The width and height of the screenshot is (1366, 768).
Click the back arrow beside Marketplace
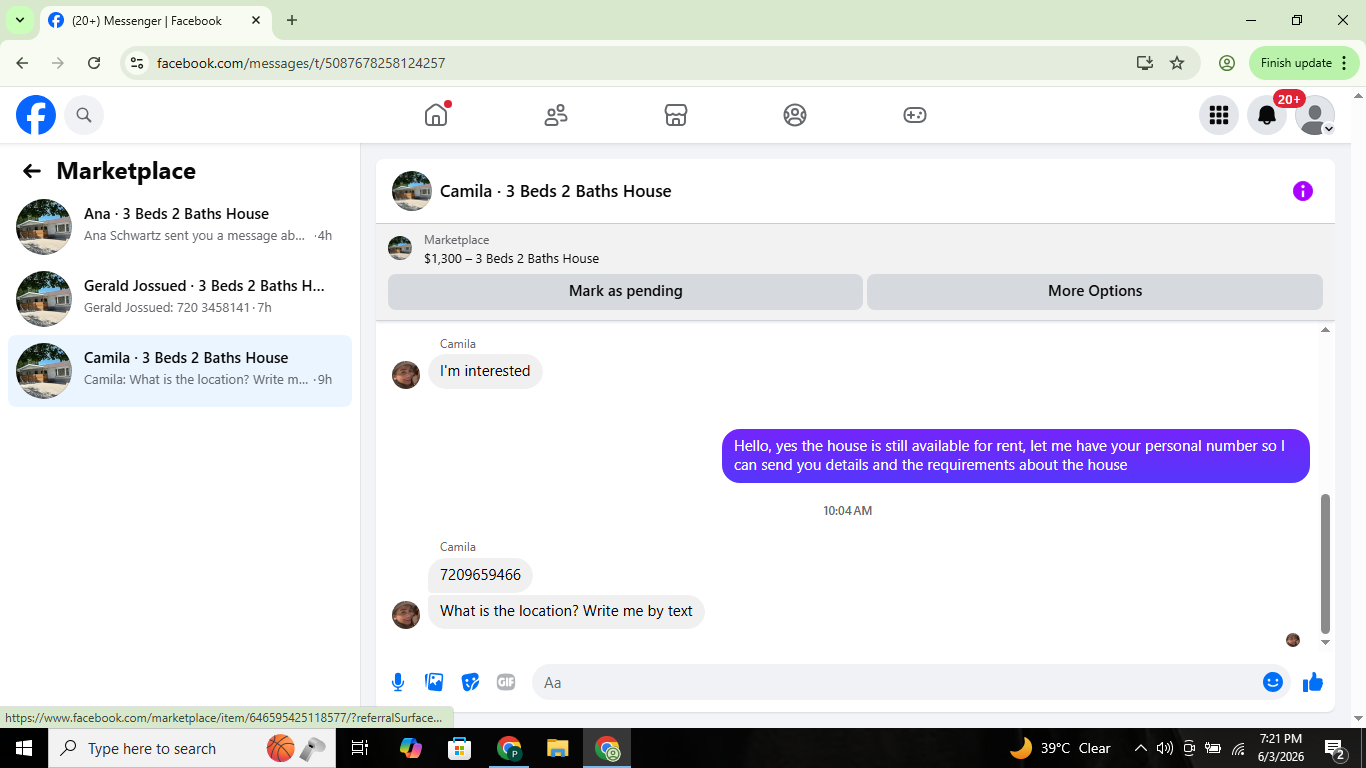point(32,171)
